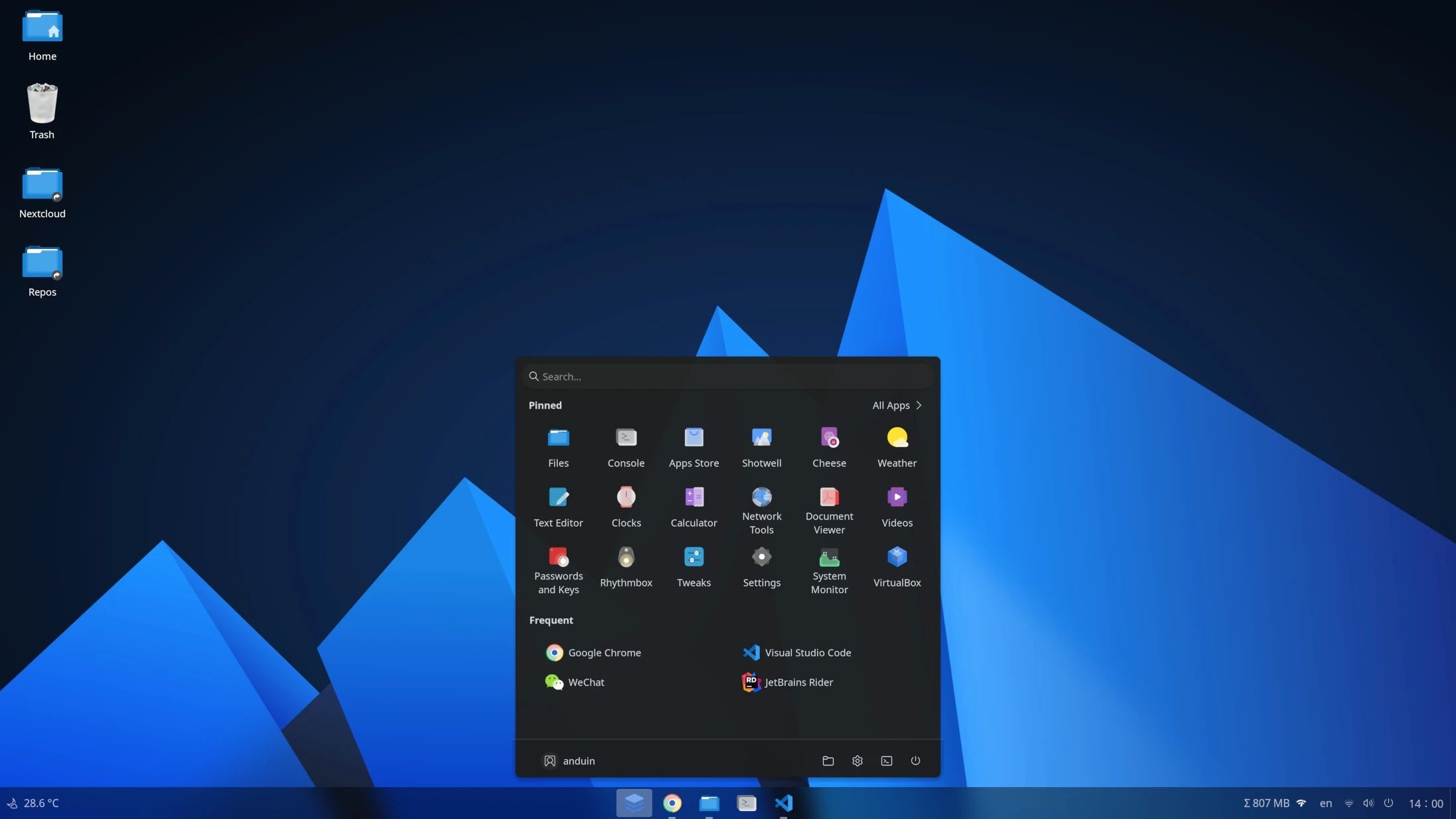Open the 'en' keyboard layout switcher
1456x819 pixels.
click(1324, 802)
